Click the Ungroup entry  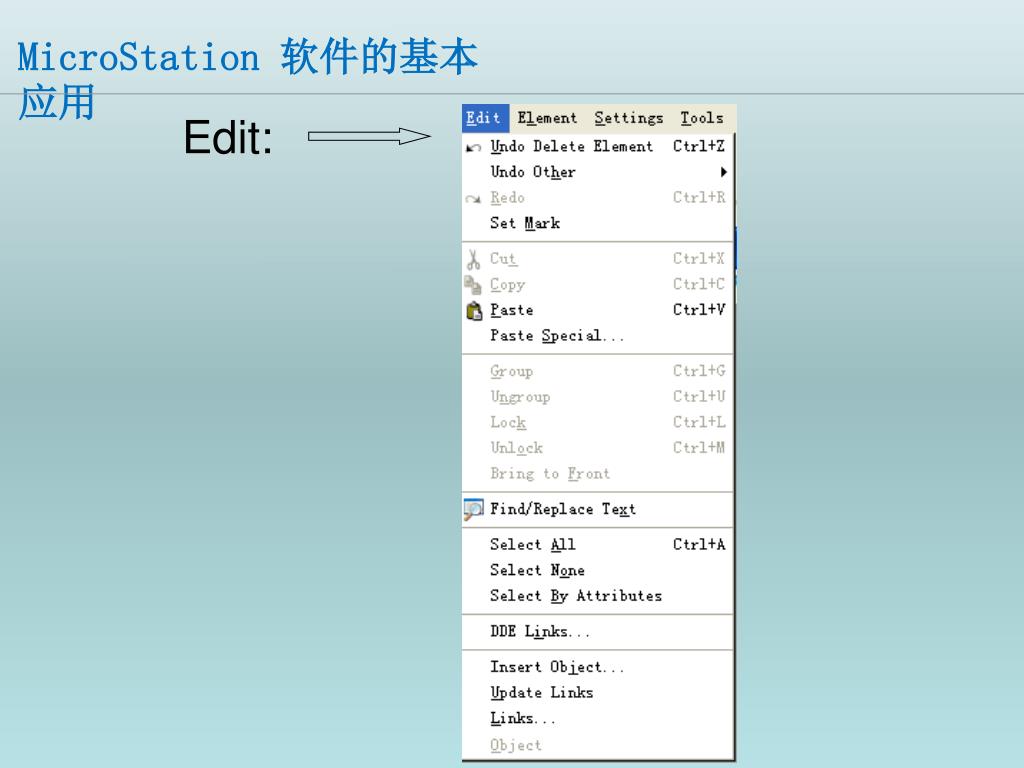point(598,396)
